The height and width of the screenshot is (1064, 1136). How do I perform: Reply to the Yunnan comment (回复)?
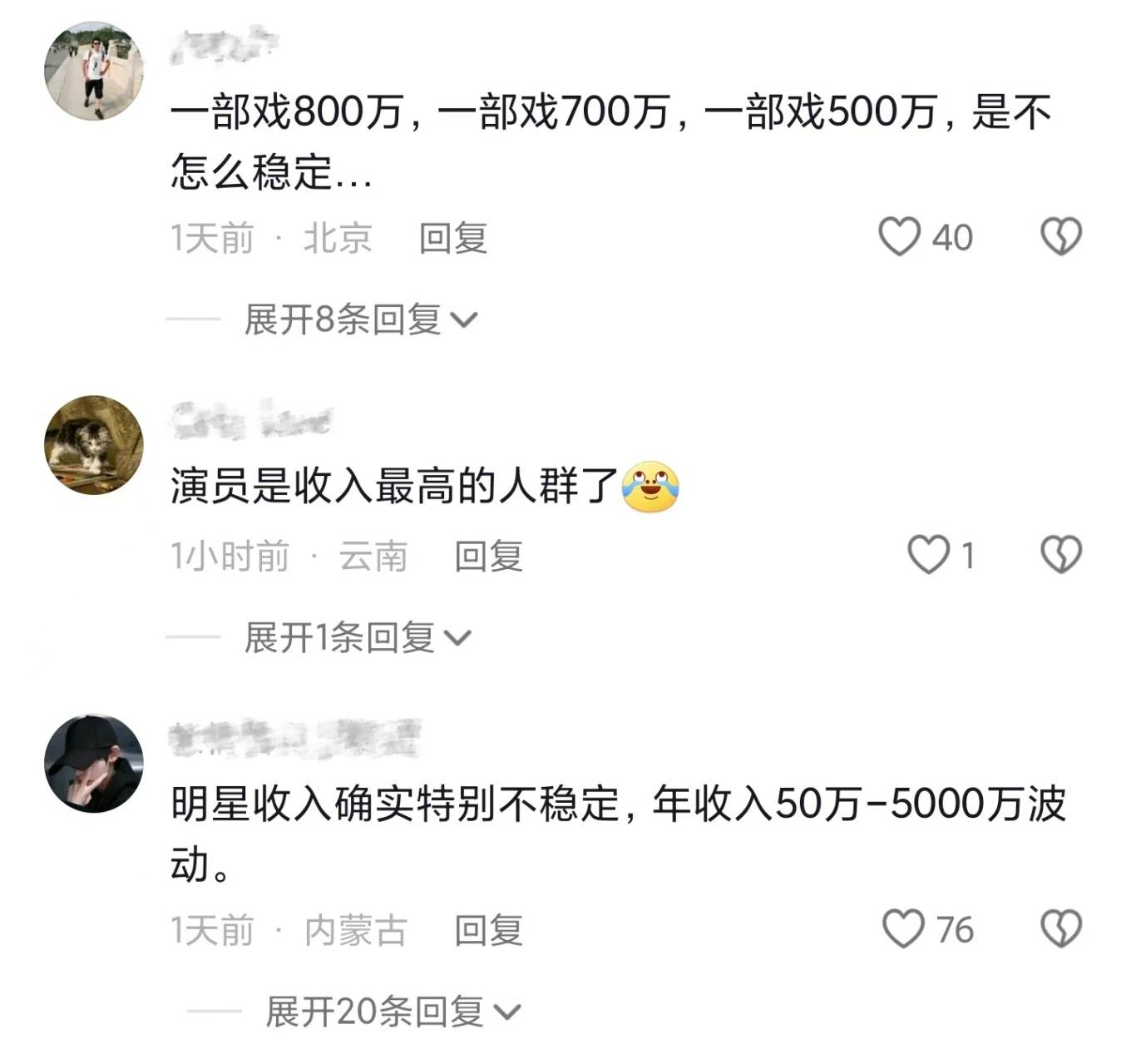tap(488, 556)
